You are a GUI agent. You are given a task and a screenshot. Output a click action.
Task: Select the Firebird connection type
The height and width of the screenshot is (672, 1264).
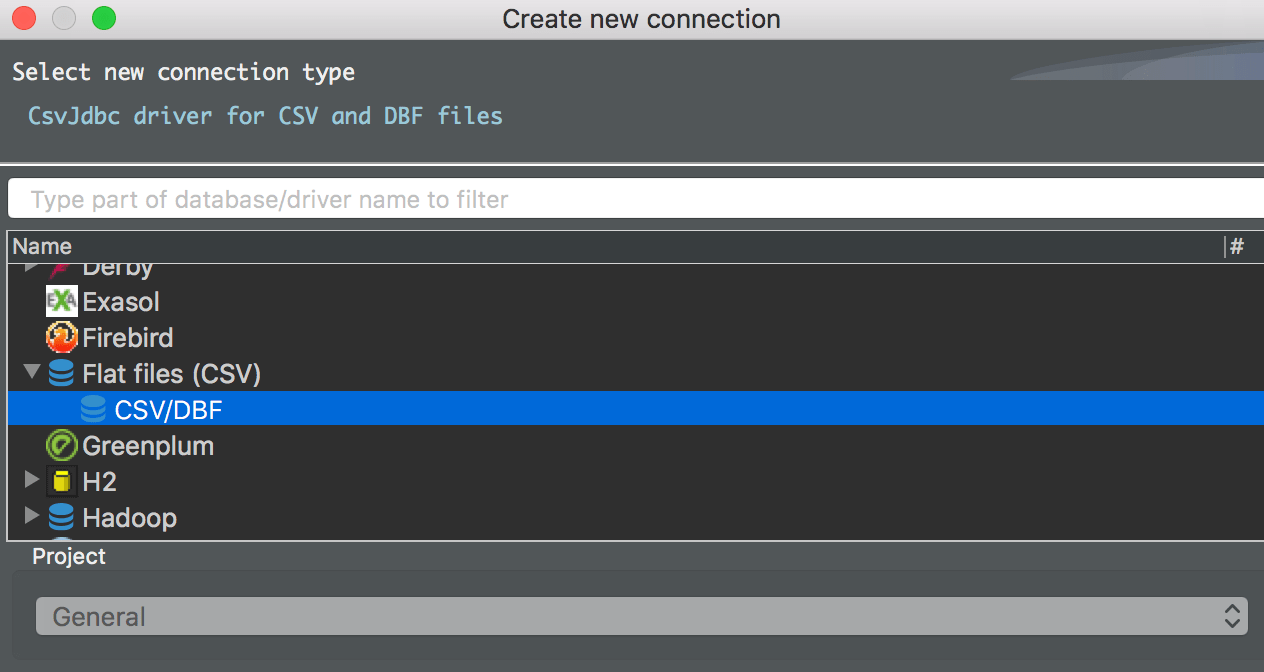click(128, 337)
